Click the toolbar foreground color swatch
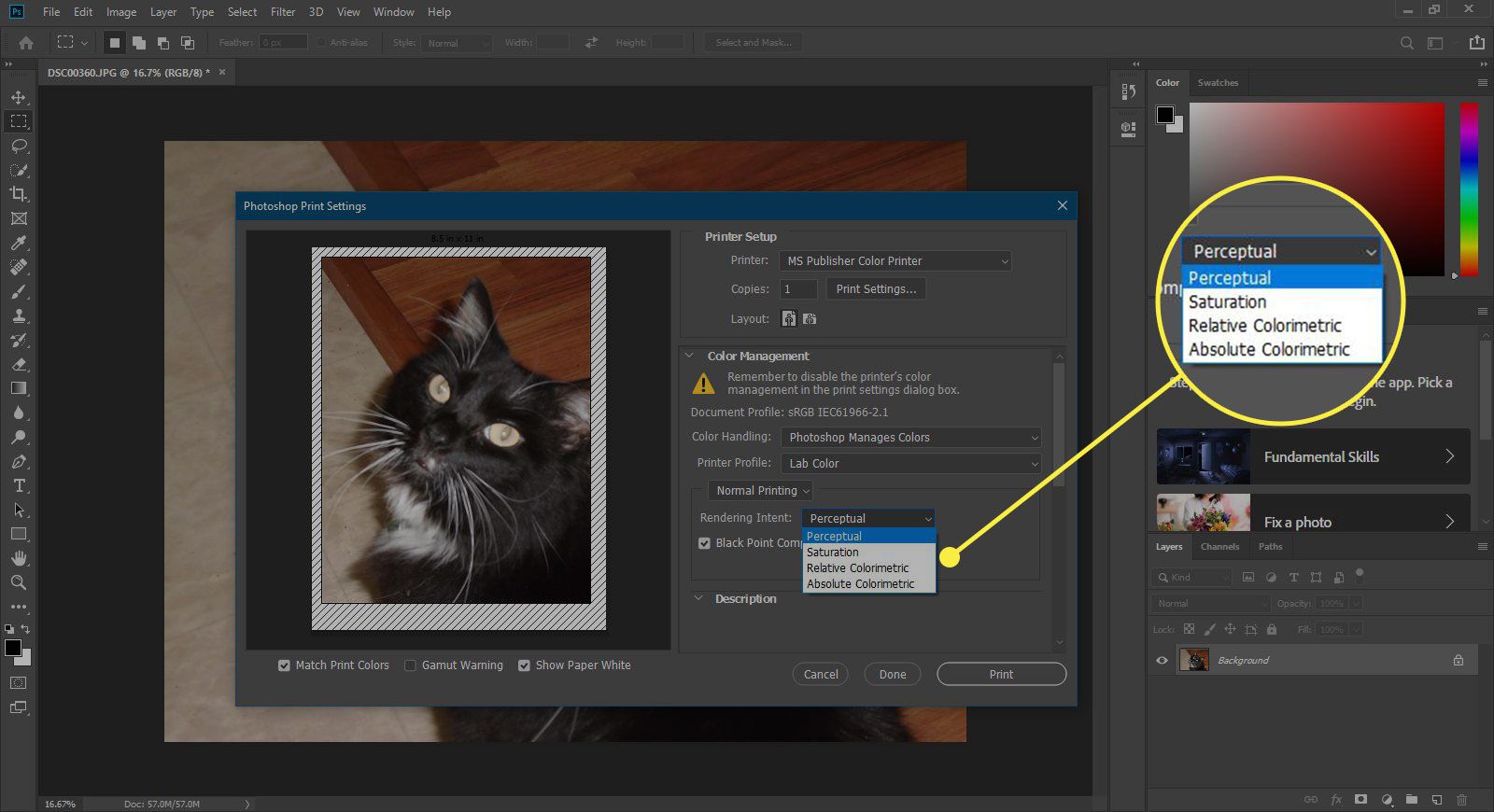The height and width of the screenshot is (812, 1494). (13, 649)
